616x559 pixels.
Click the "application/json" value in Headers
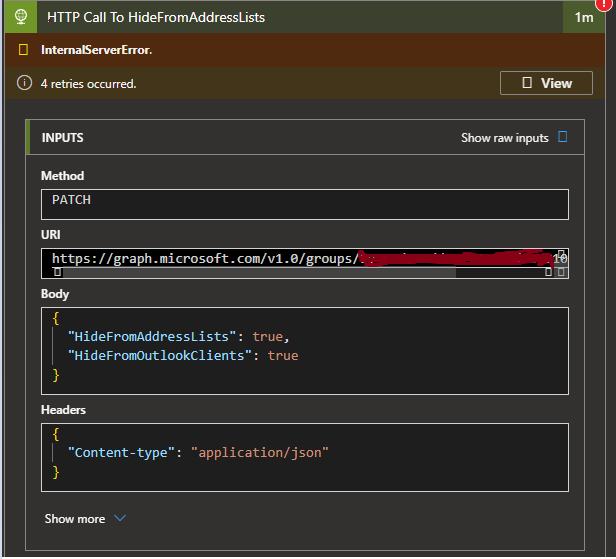click(x=259, y=453)
